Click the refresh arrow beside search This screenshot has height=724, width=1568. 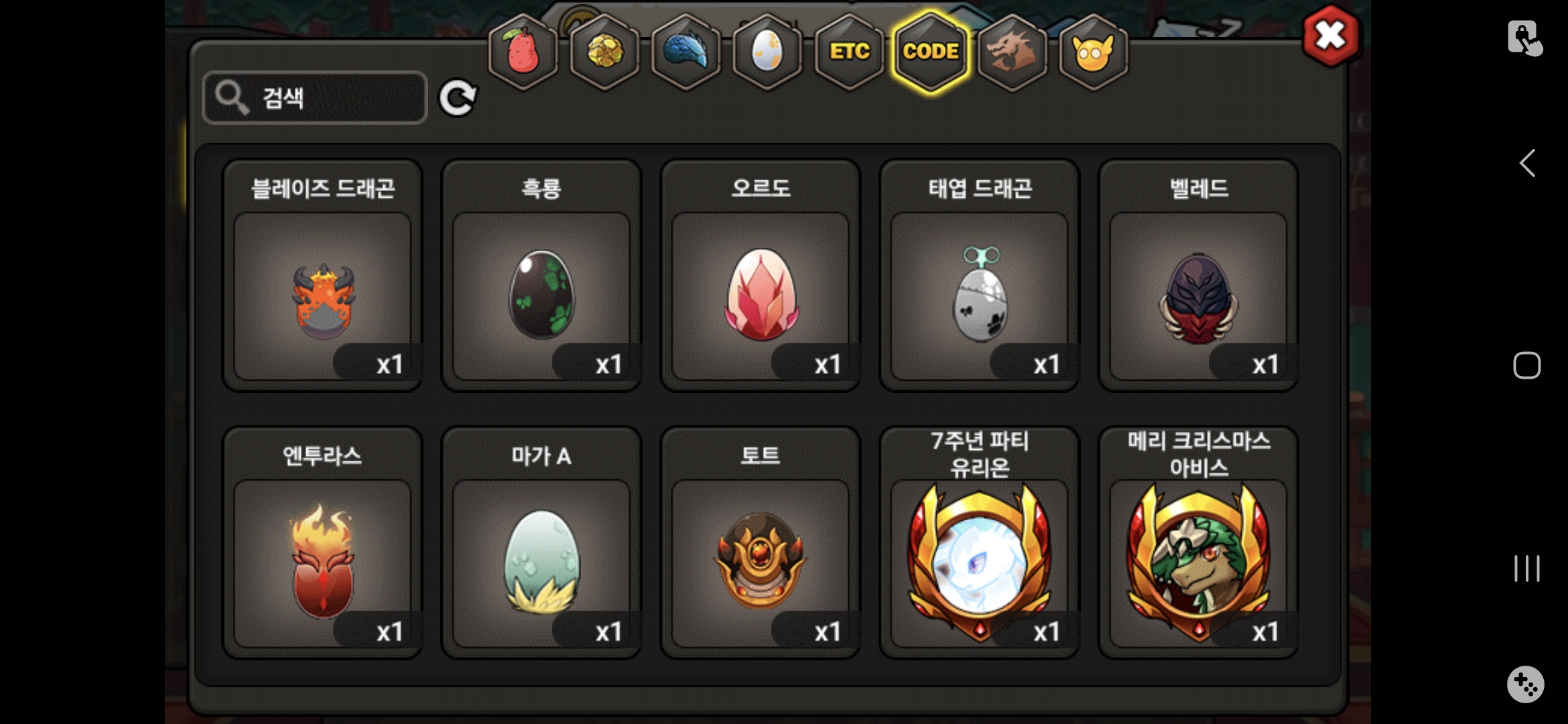pyautogui.click(x=458, y=99)
